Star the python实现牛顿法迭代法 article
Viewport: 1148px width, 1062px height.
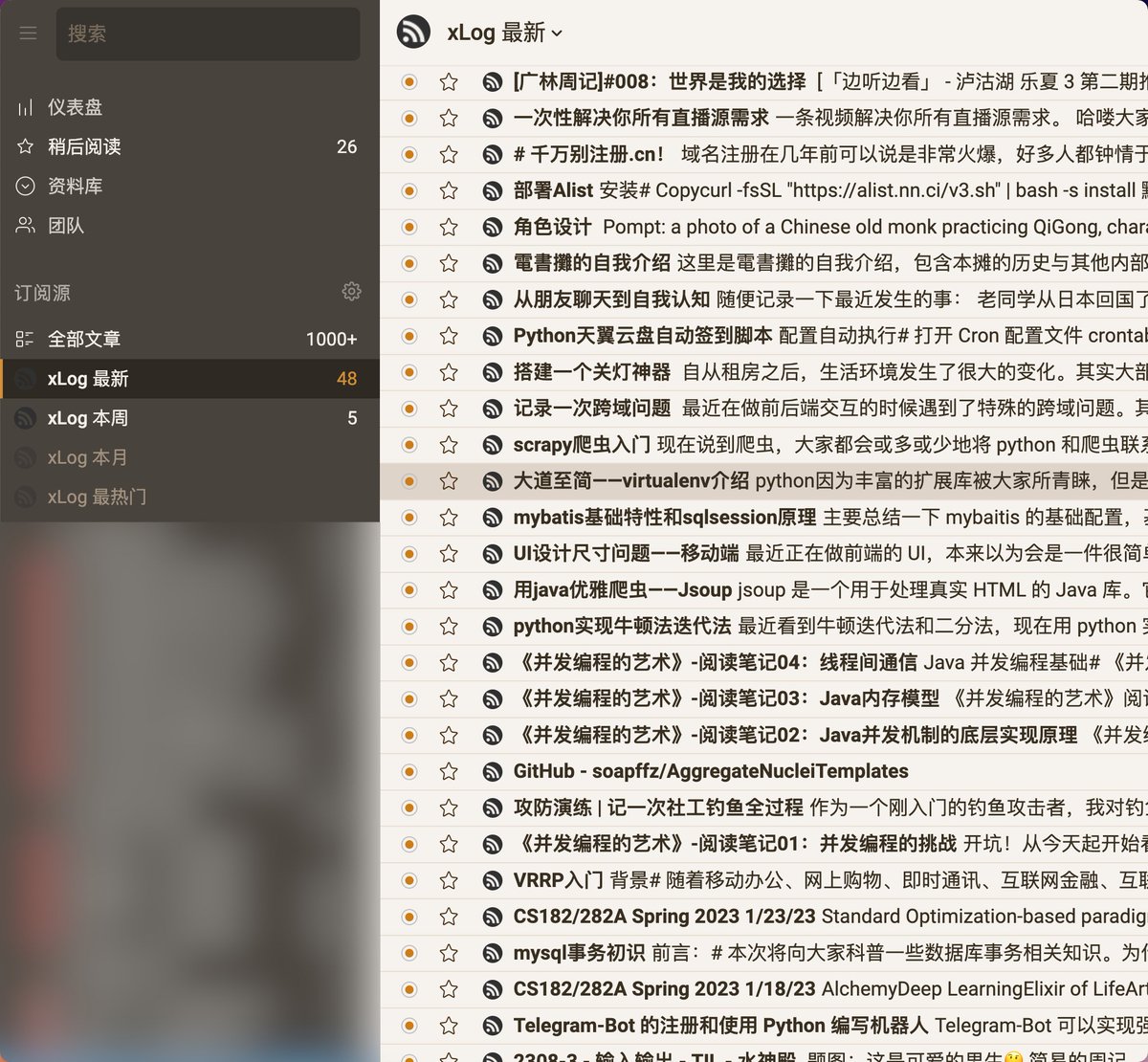[449, 627]
